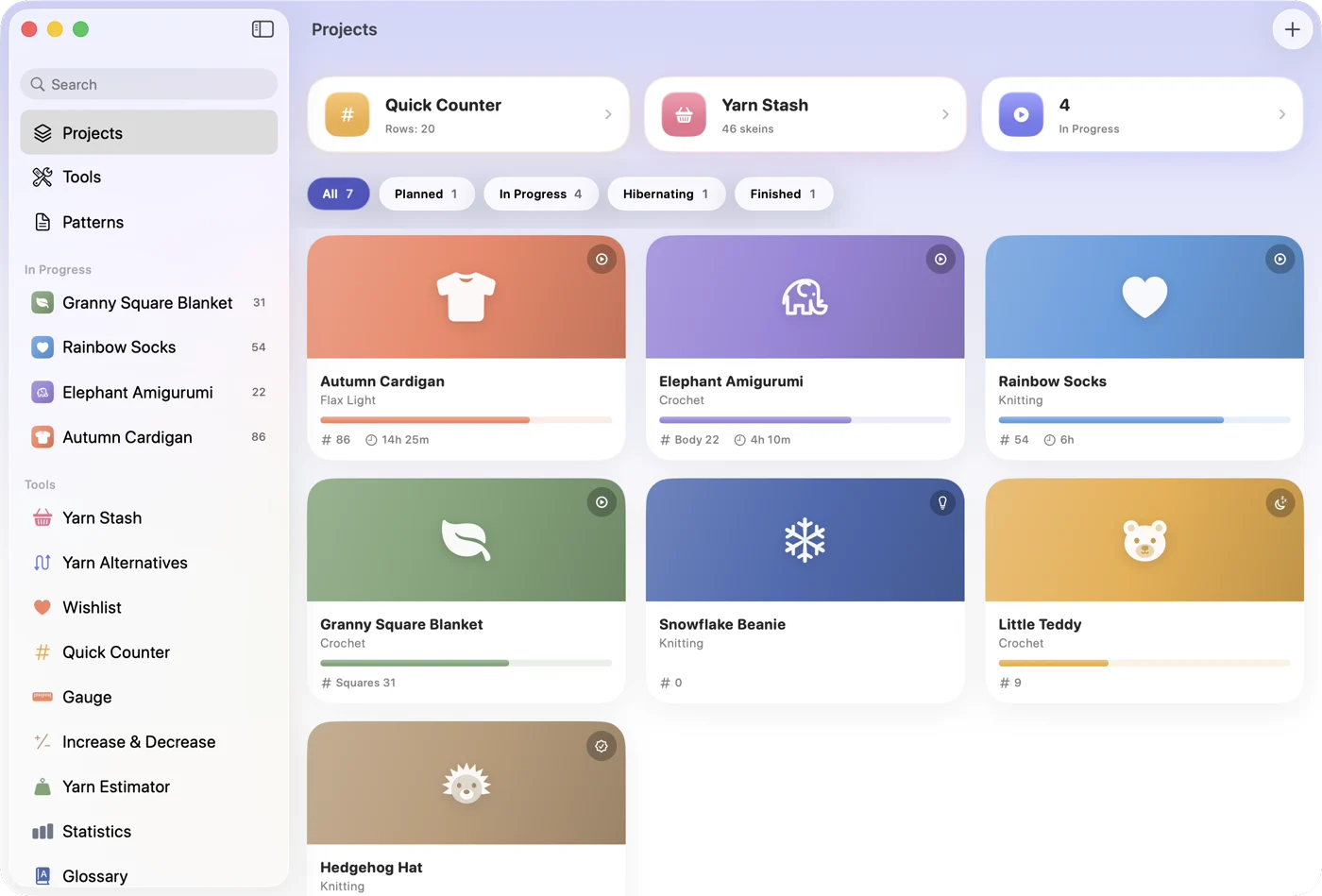Click 'Flax Light' subtitle on Autumn Cardigan
This screenshot has height=896, width=1322.
tap(347, 400)
